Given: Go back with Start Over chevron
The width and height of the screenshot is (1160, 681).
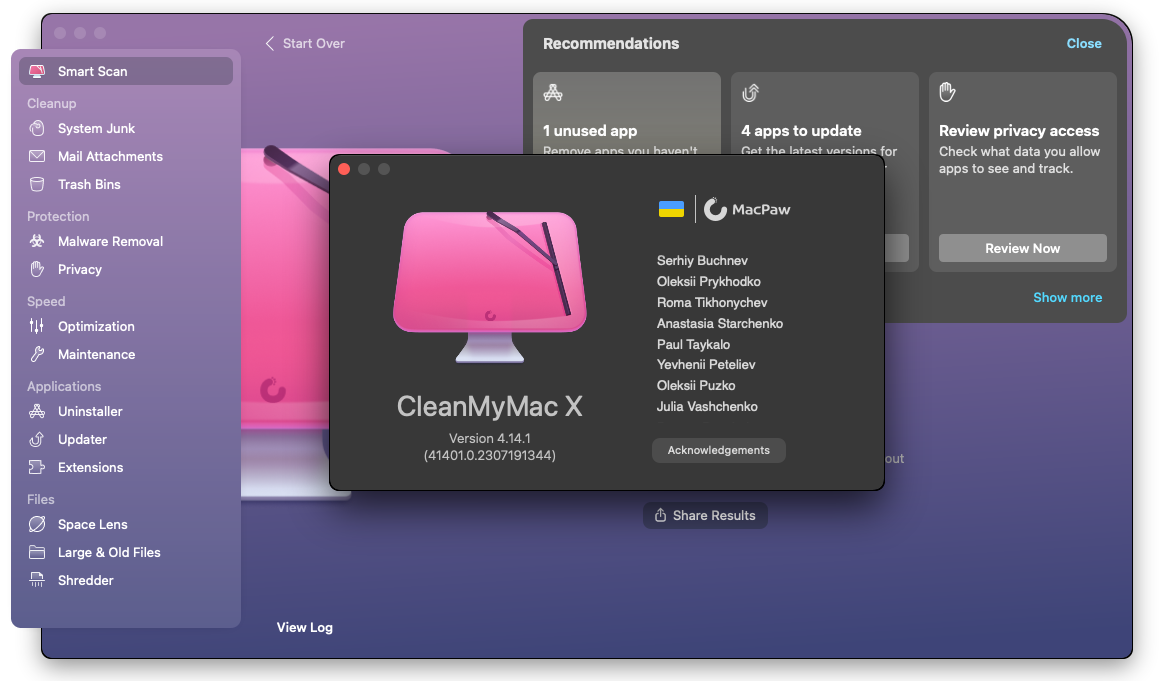Looking at the screenshot, I should 269,44.
